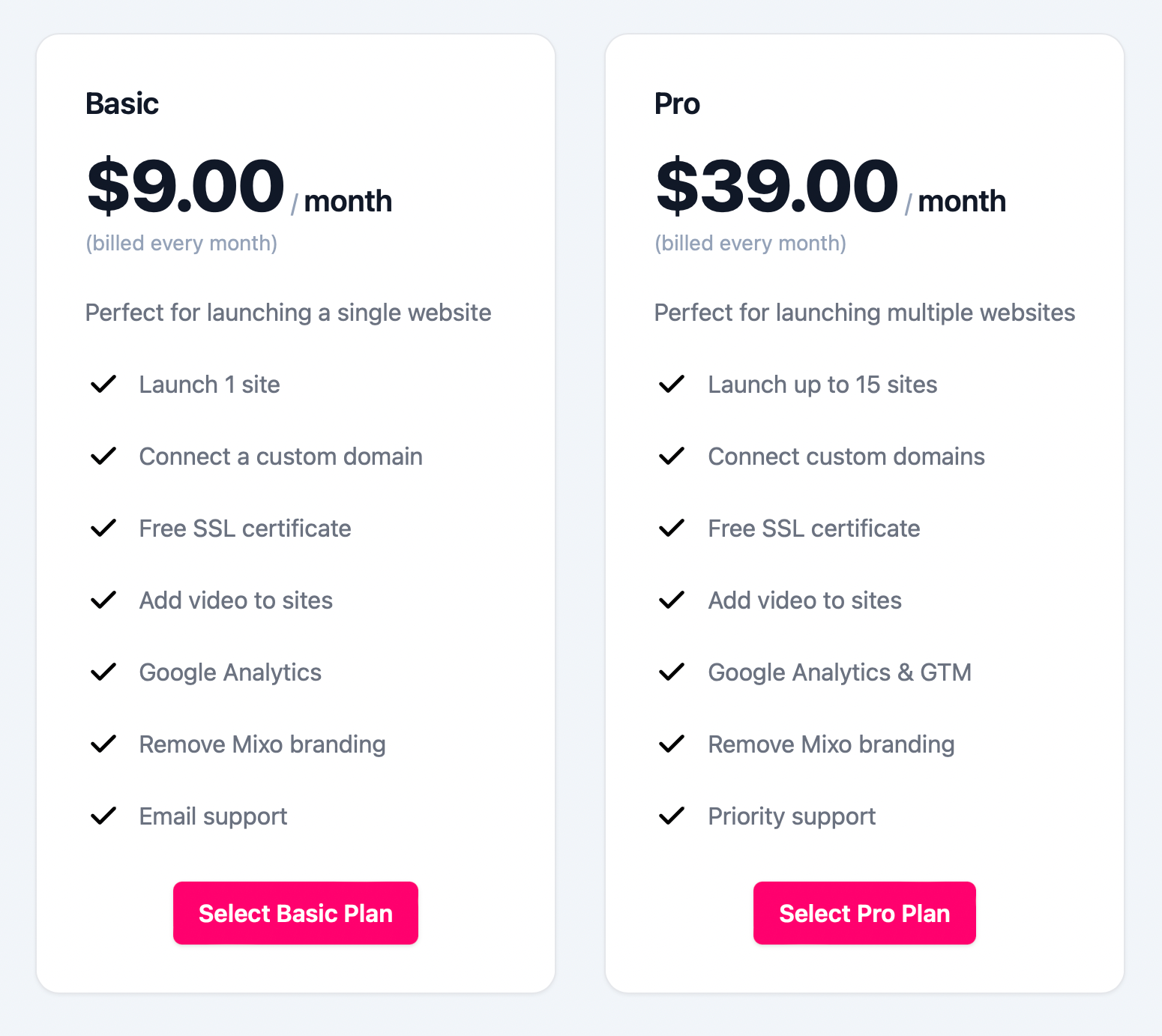
Task: Click checkmark next to Launch up to 15 sites
Action: point(672,384)
